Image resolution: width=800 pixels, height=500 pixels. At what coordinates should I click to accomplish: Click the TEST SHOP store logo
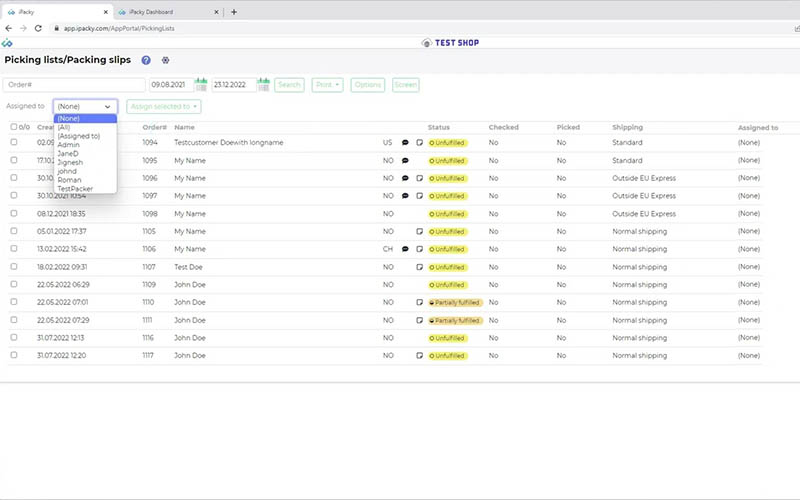click(450, 43)
